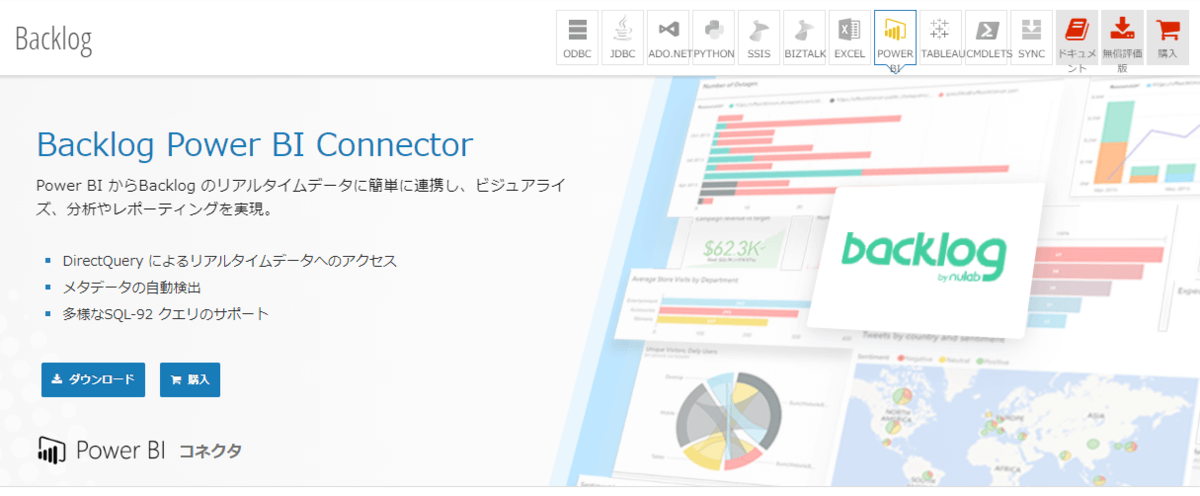Choose the ADO.NET provider icon
1200x496 pixels.
click(668, 37)
